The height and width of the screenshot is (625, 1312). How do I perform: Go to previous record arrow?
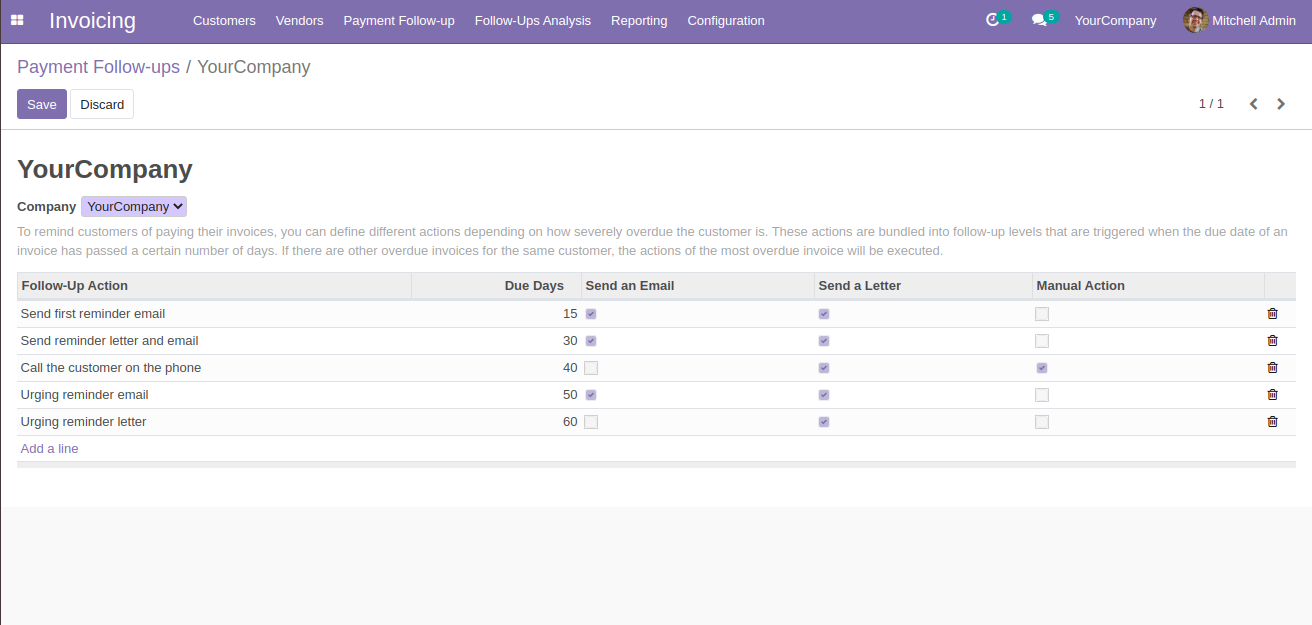[1253, 104]
